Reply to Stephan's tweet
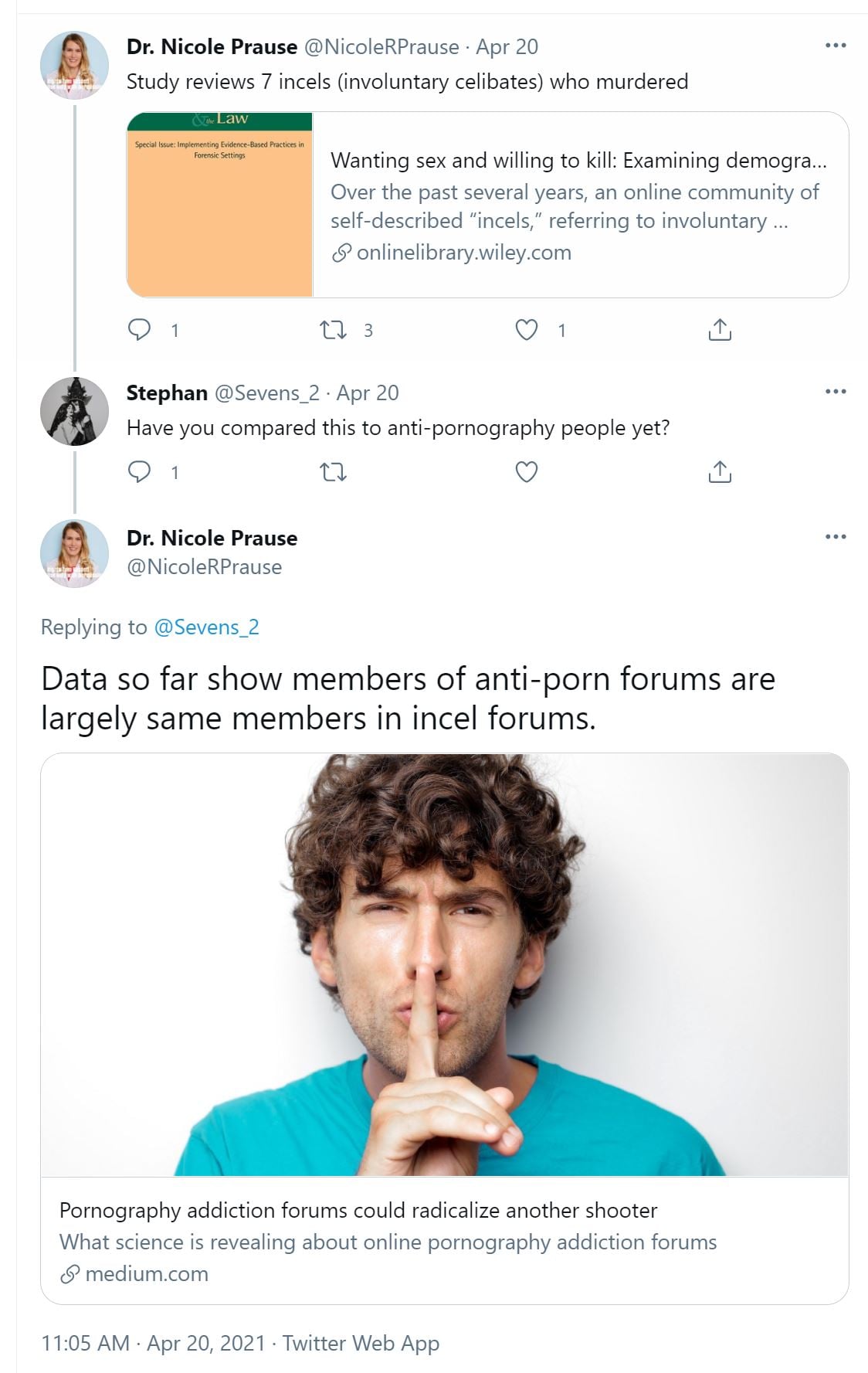Image resolution: width=868 pixels, height=1373 pixels. [x=139, y=471]
